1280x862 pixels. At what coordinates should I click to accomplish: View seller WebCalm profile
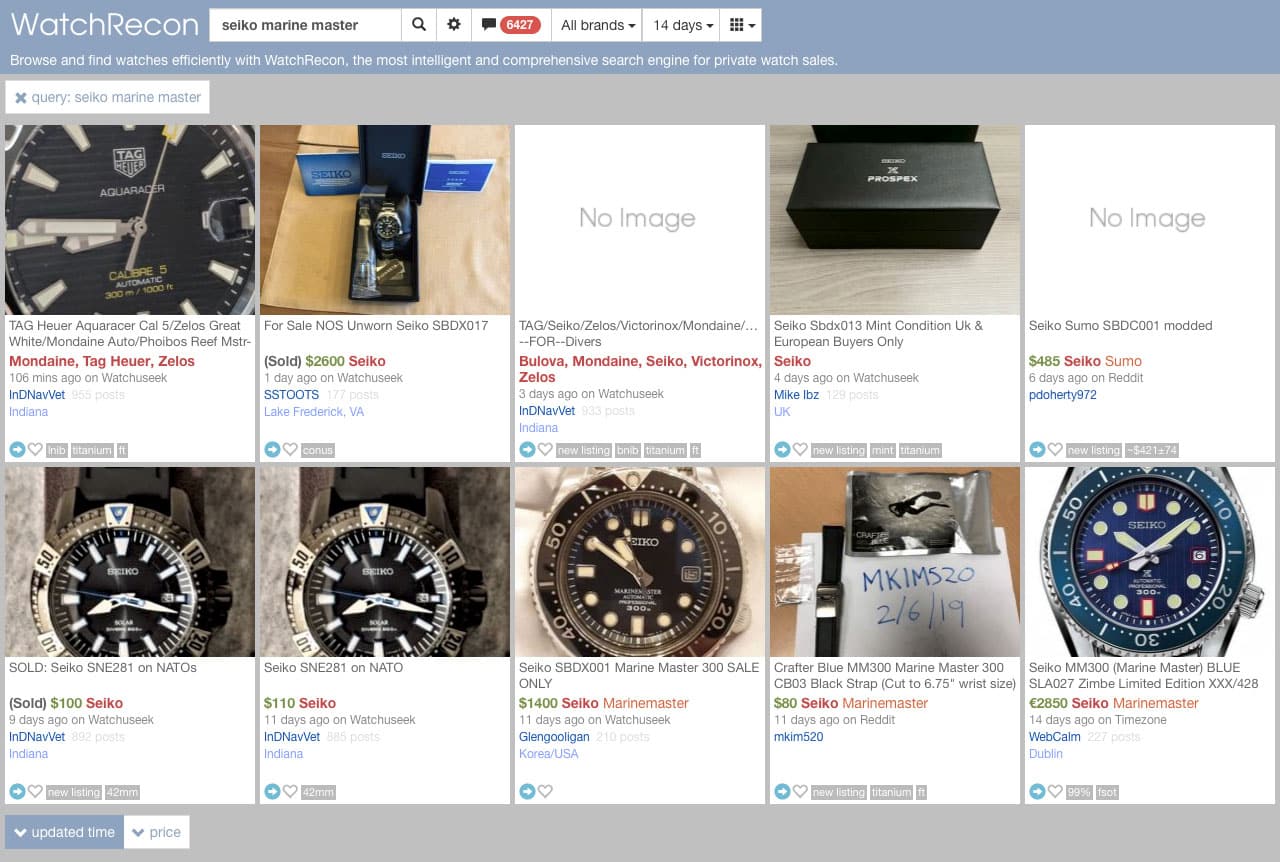click(x=1055, y=737)
